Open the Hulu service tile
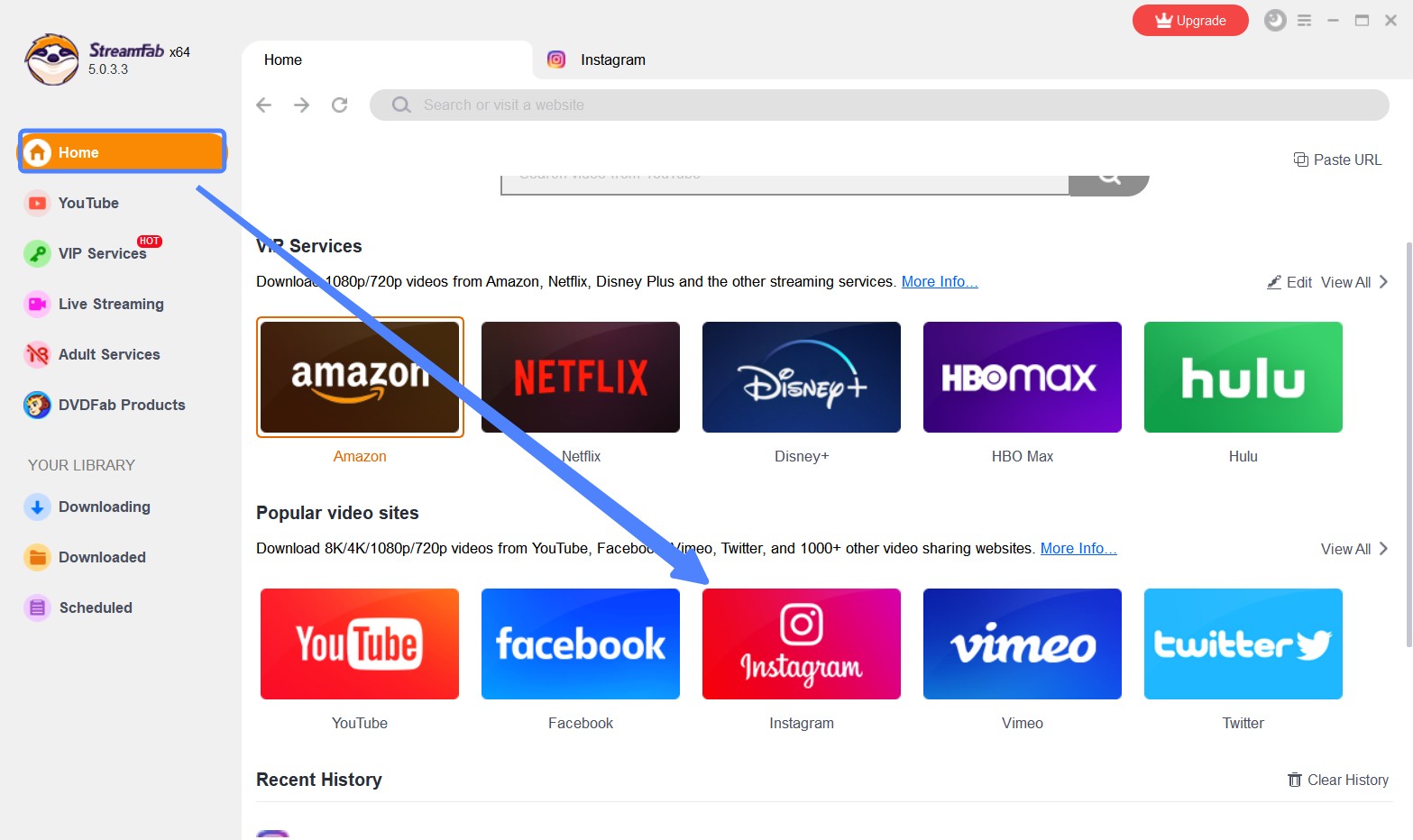 1243,377
